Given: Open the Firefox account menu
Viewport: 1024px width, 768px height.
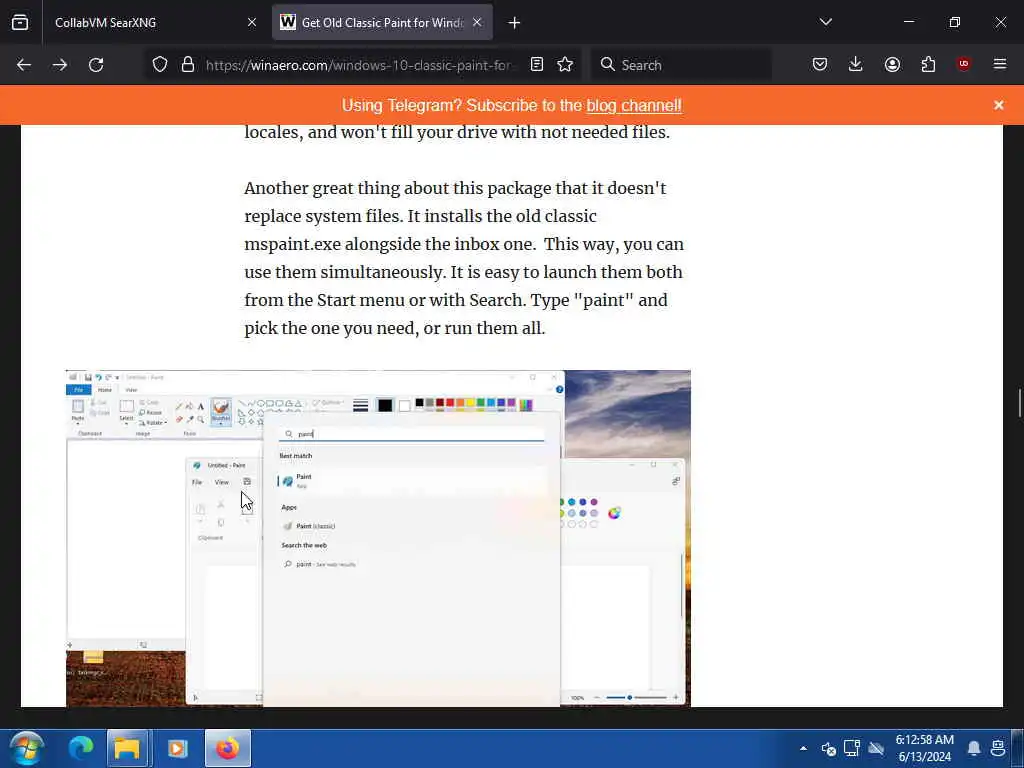Looking at the screenshot, I should tap(892, 64).
